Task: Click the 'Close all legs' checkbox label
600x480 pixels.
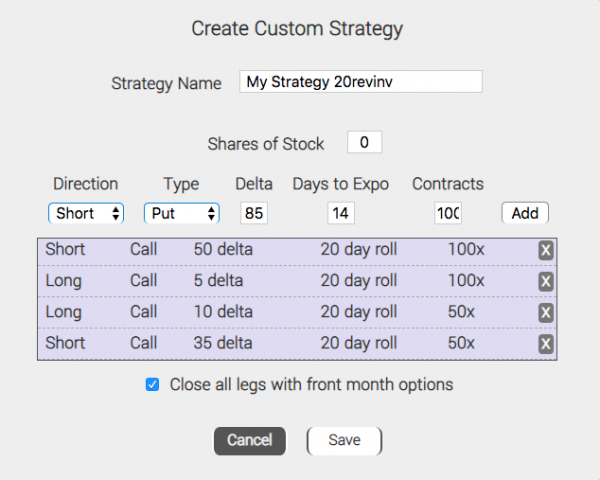Action: [x=311, y=384]
